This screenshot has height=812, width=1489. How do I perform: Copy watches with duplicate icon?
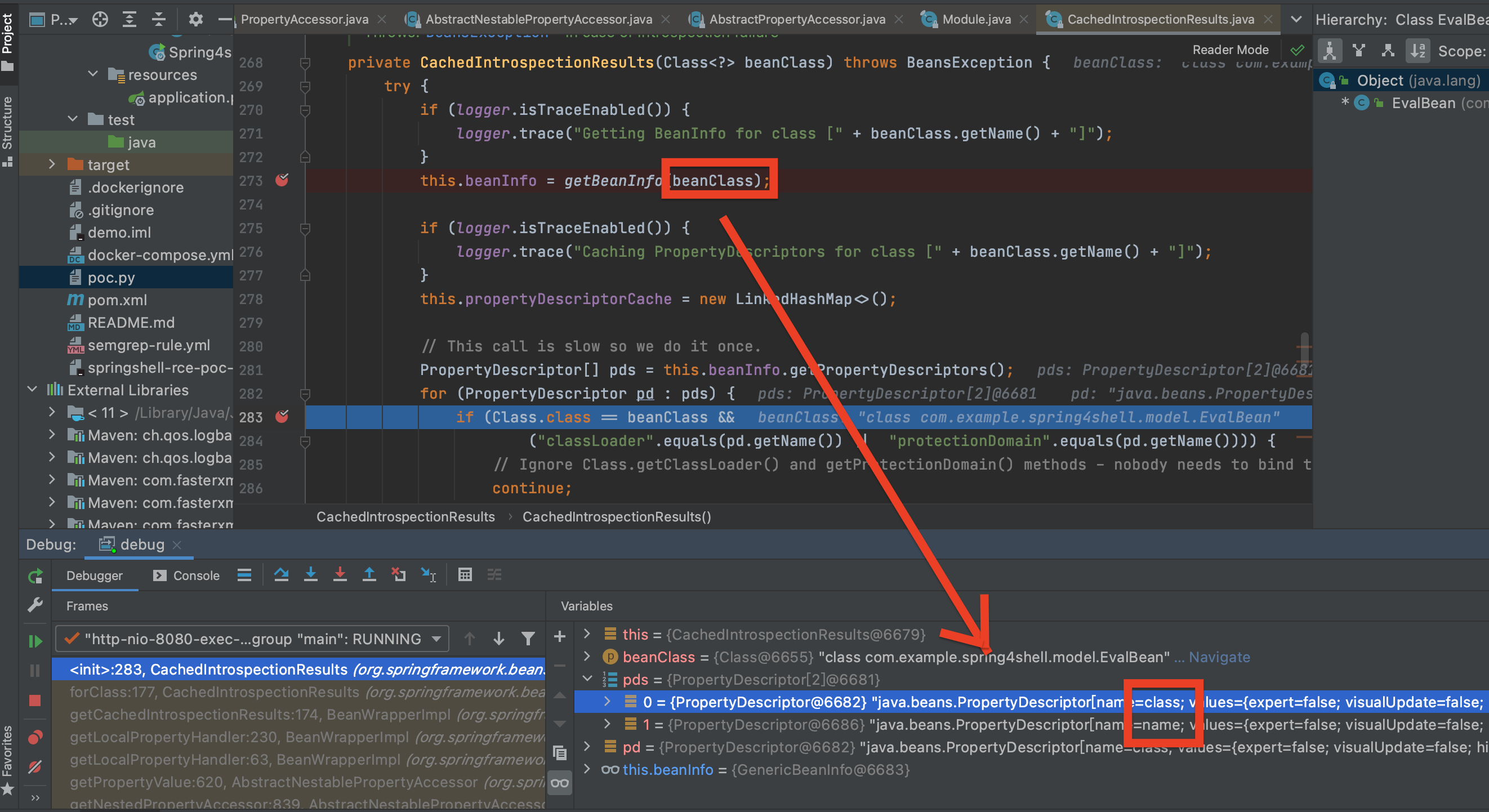tap(560, 752)
